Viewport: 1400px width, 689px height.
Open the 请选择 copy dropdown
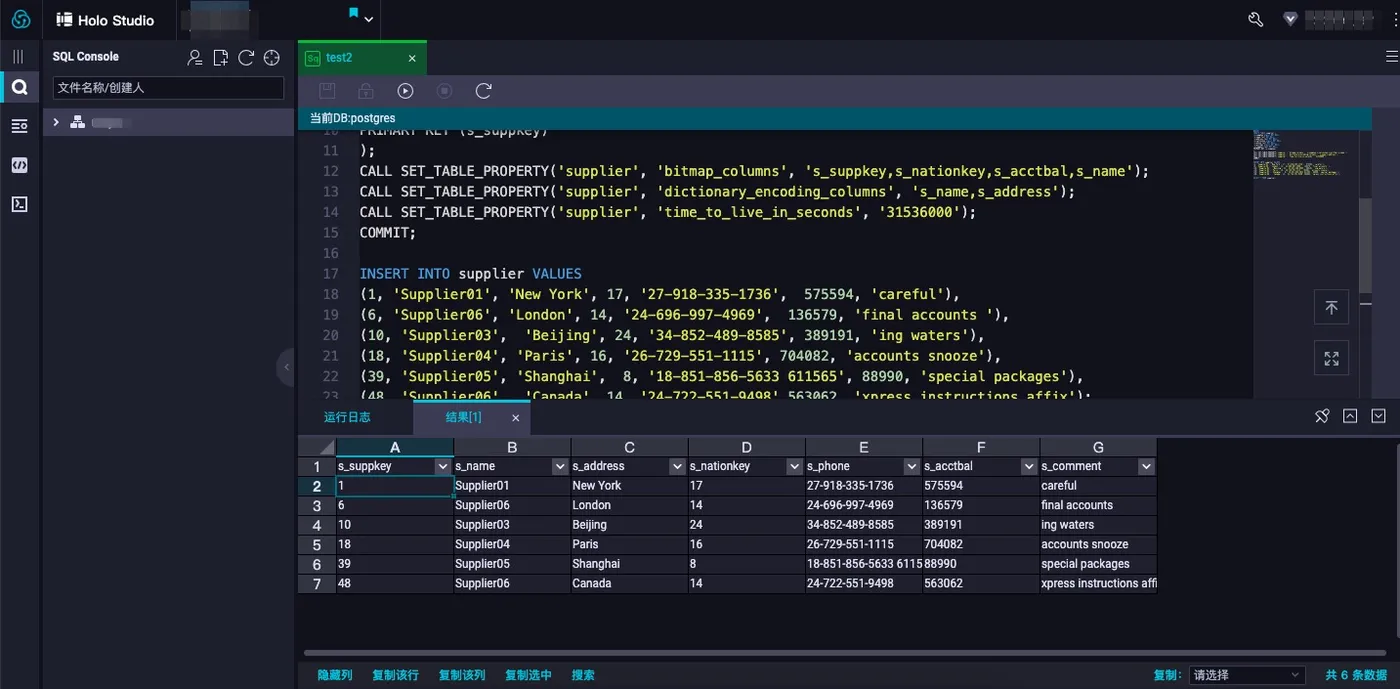point(1246,675)
